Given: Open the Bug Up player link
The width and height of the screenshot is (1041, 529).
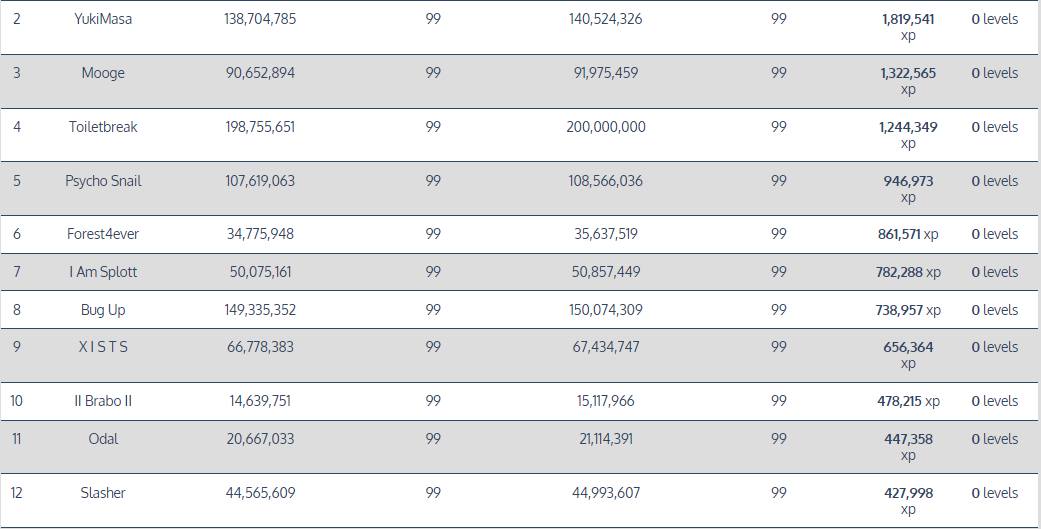Looking at the screenshot, I should (103, 310).
